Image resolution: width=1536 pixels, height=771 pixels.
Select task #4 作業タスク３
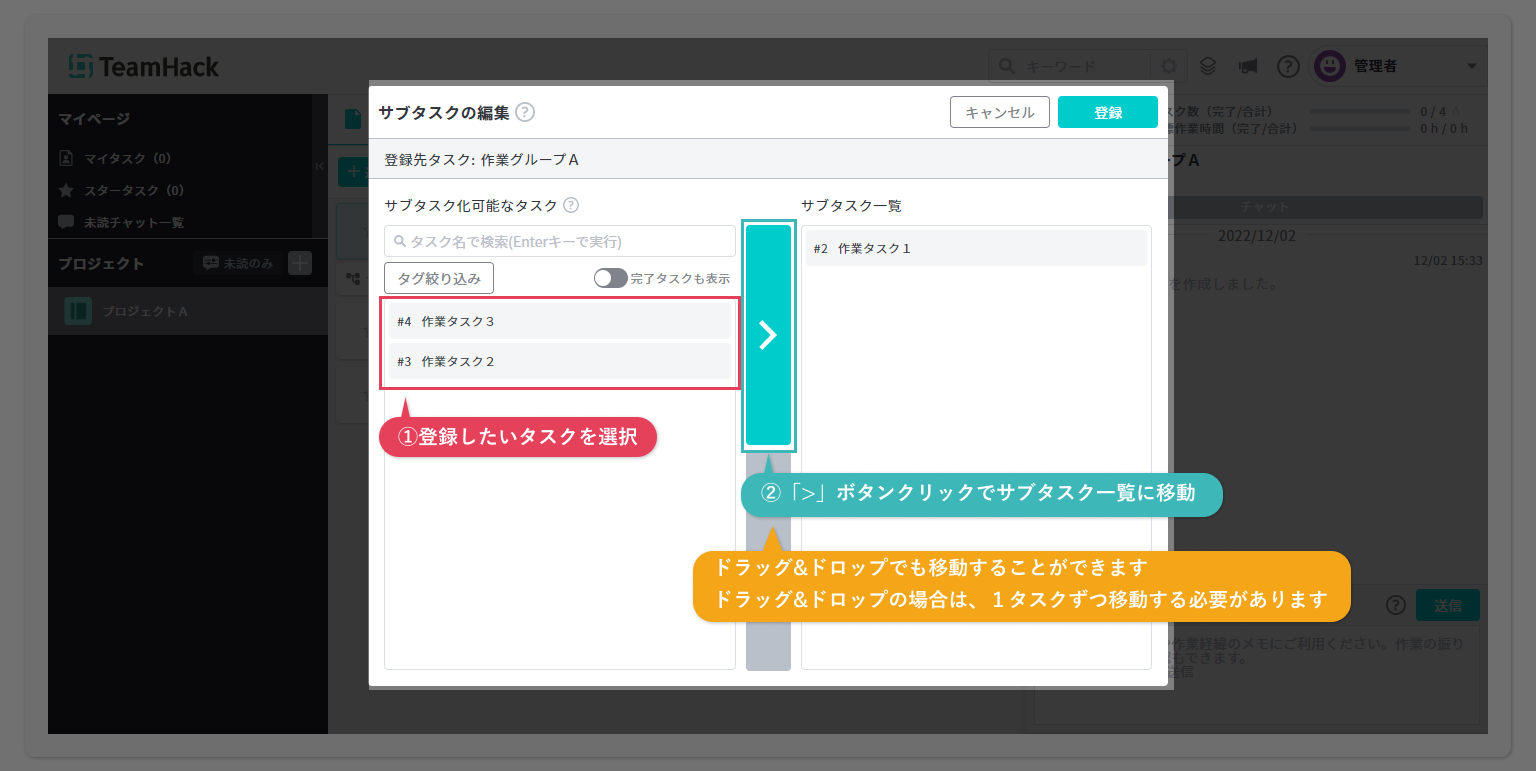[559, 322]
